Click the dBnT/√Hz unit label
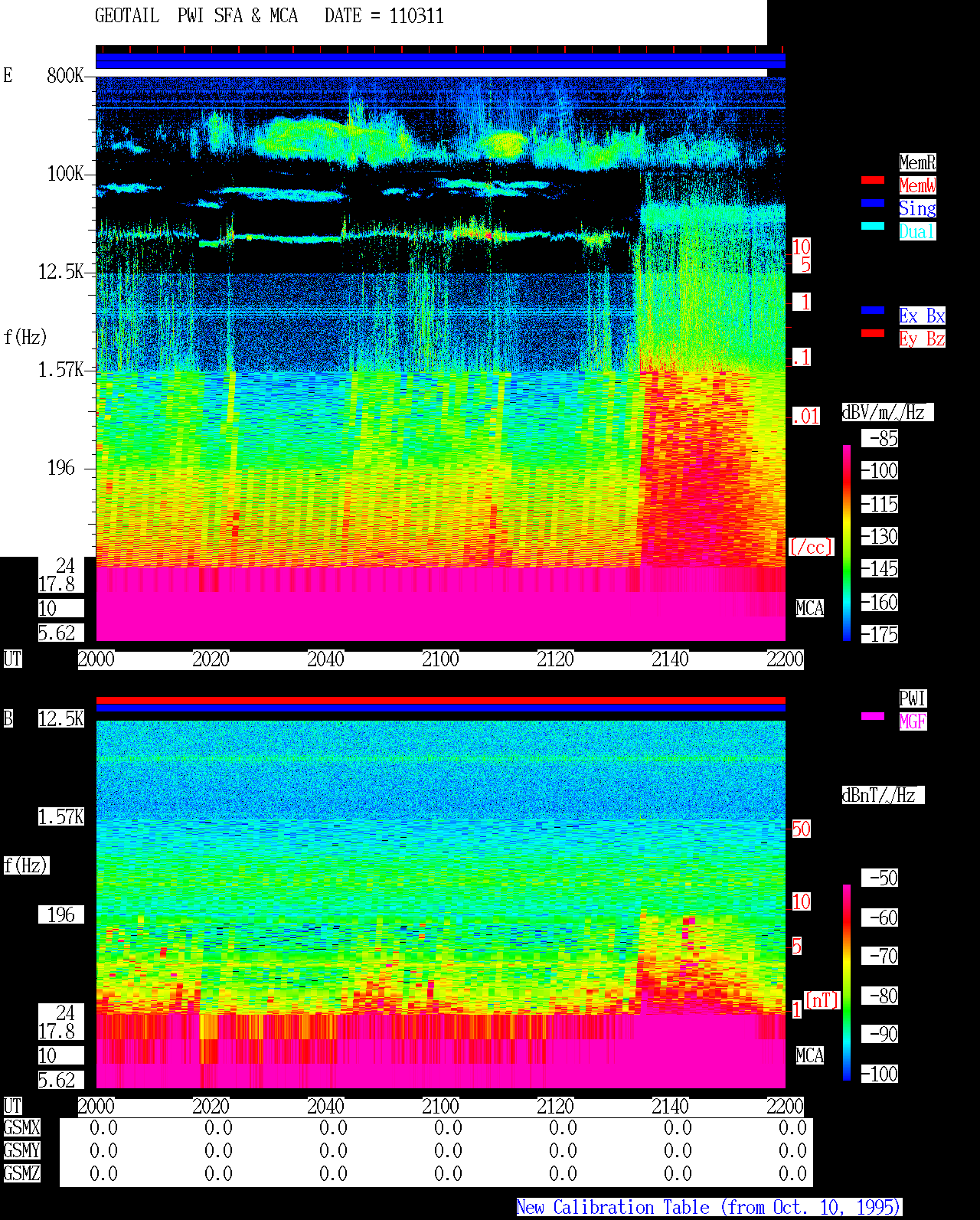Screen dimensions: 980x1220 coord(883,795)
